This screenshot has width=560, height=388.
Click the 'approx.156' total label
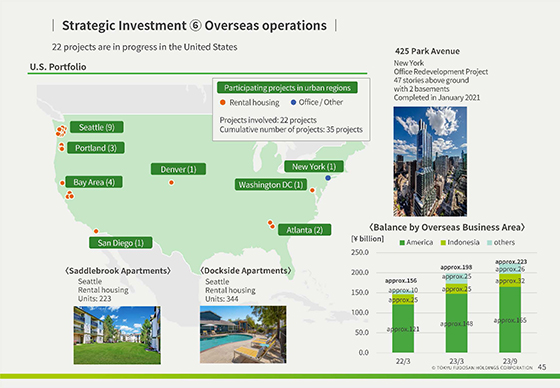click(x=401, y=281)
